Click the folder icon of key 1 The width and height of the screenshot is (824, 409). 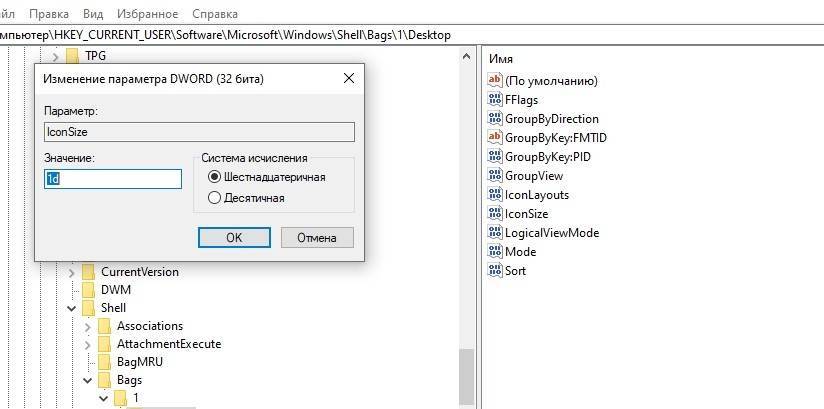click(x=121, y=397)
